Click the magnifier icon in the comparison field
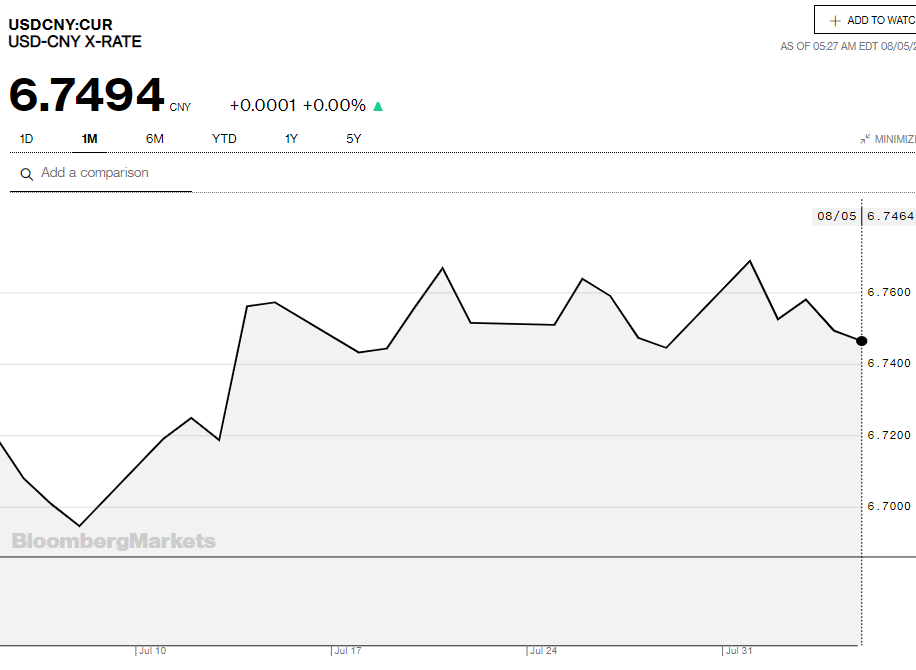This screenshot has height=670, width=916. point(26,174)
